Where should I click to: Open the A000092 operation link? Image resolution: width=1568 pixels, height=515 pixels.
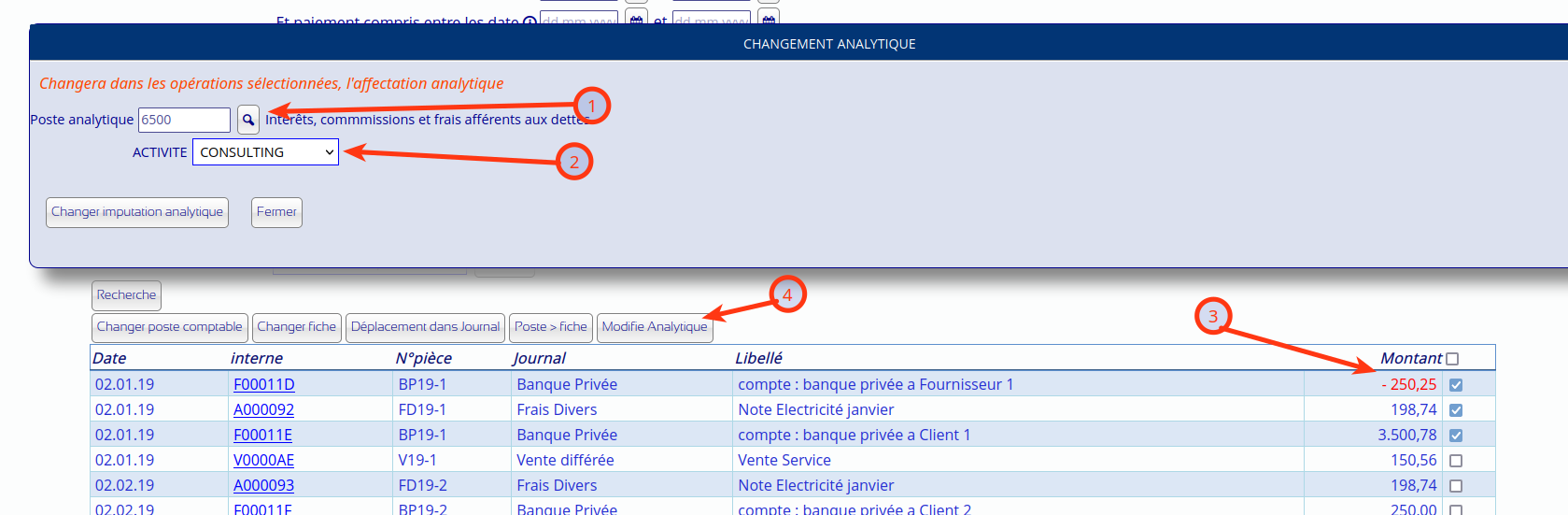[263, 410]
